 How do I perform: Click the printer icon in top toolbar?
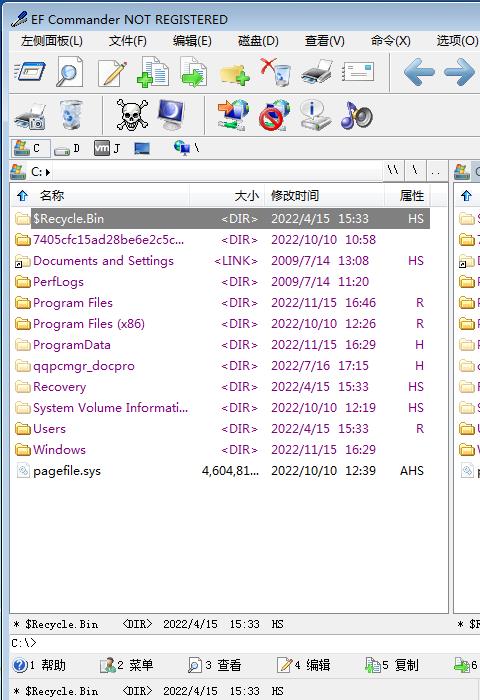pos(317,72)
